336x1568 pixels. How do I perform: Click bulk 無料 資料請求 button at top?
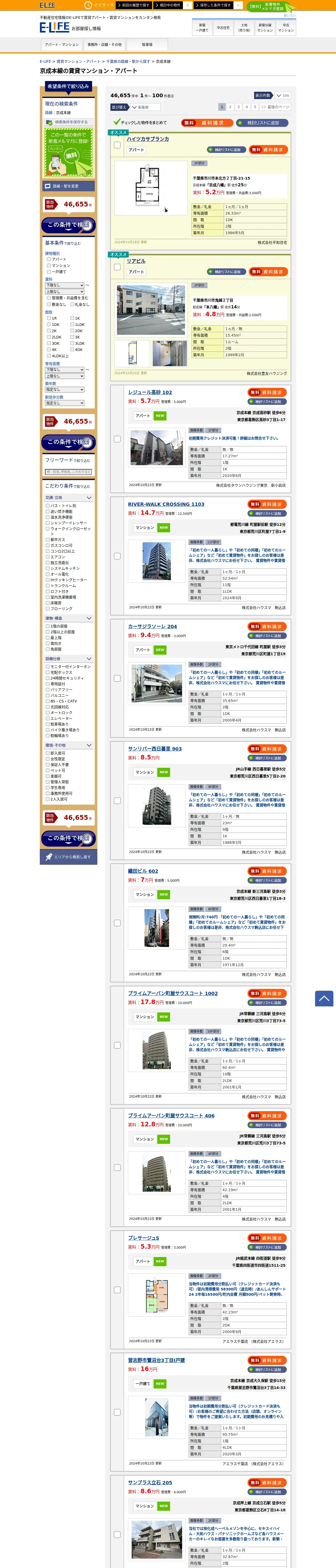coord(207,123)
